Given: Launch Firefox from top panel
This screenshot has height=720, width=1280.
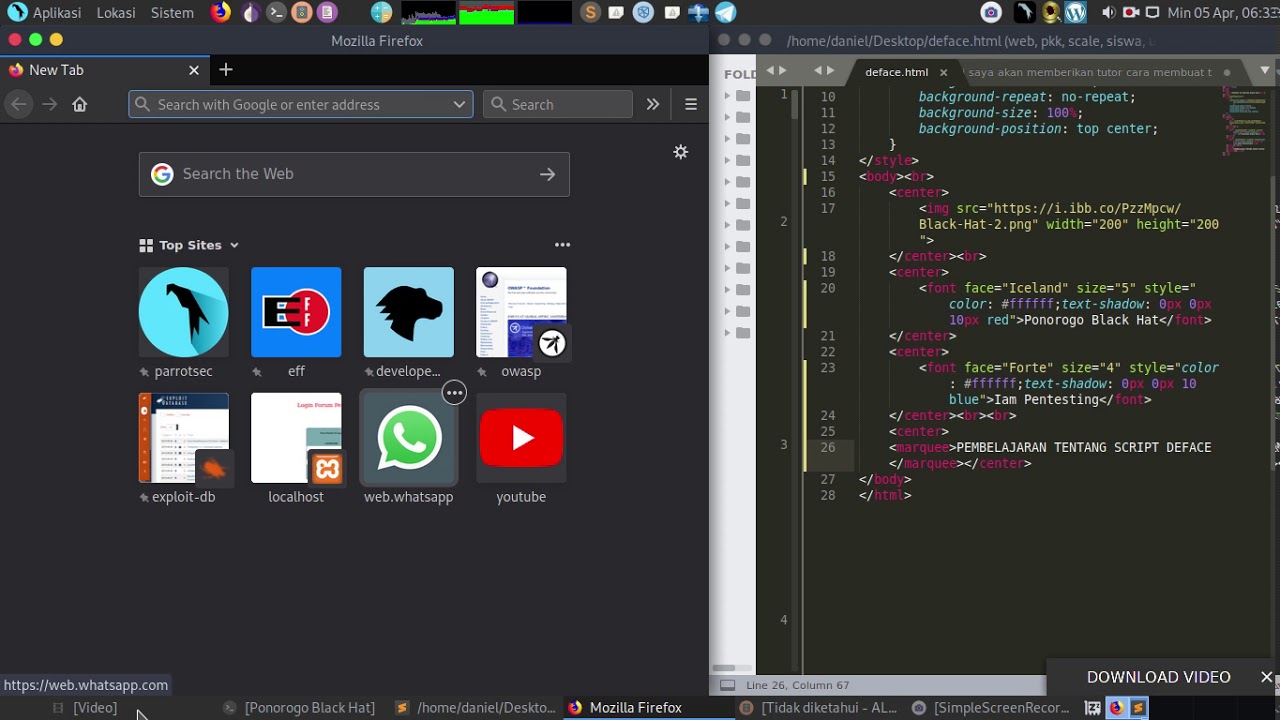Looking at the screenshot, I should click(x=221, y=13).
